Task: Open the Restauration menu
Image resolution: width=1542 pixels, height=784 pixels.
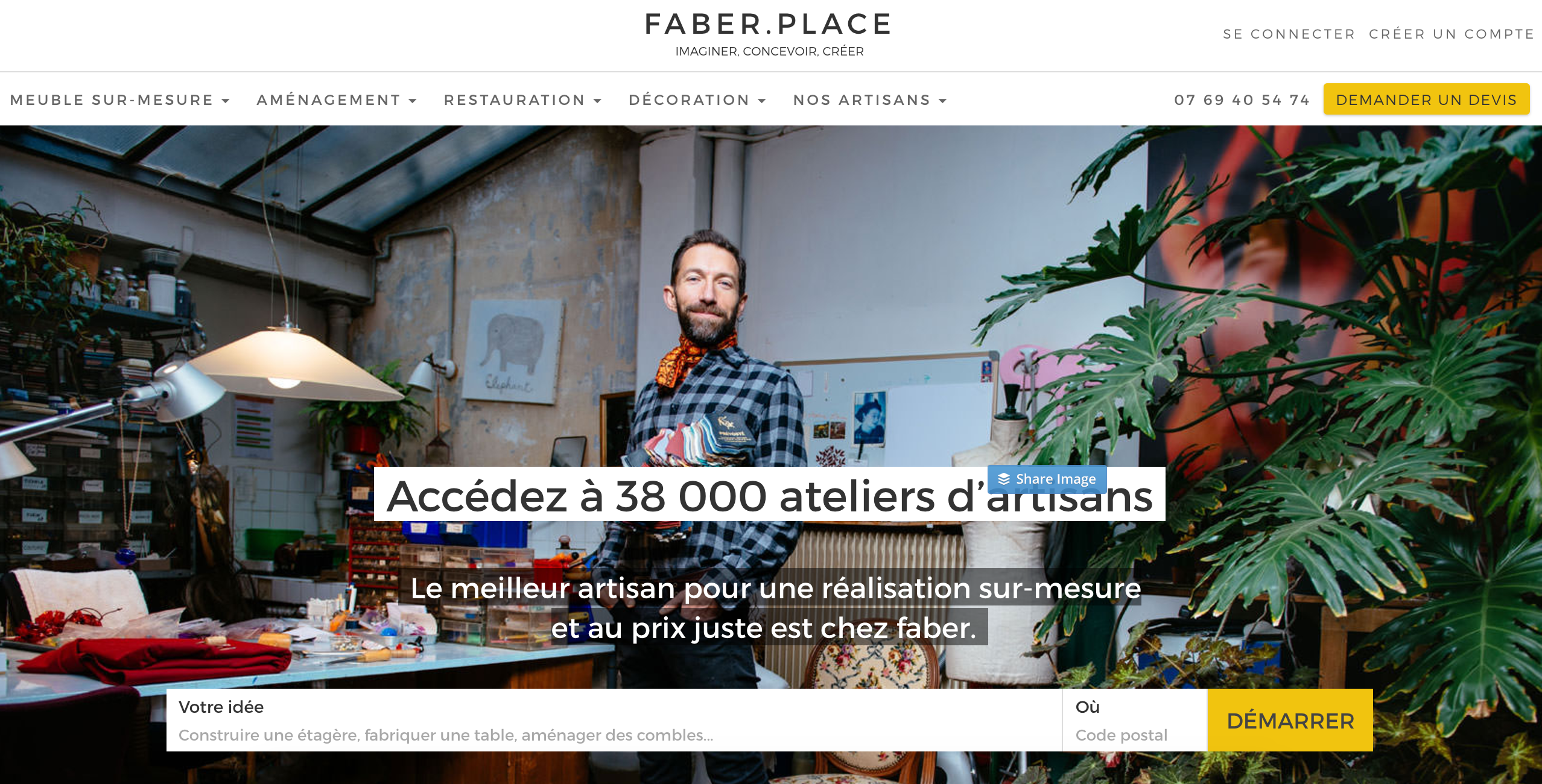Action: [522, 100]
